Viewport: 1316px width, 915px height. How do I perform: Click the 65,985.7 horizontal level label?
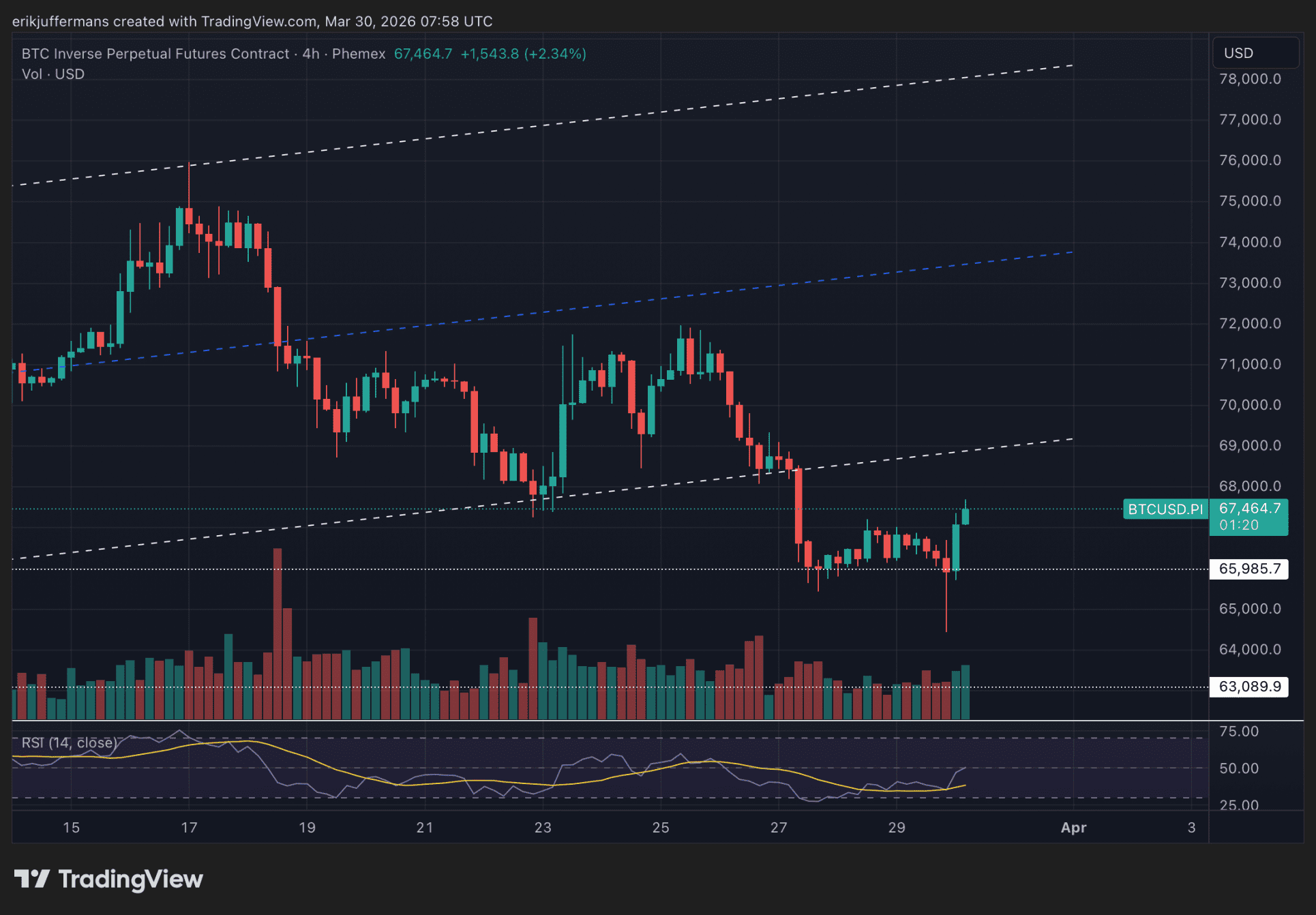pos(1248,569)
